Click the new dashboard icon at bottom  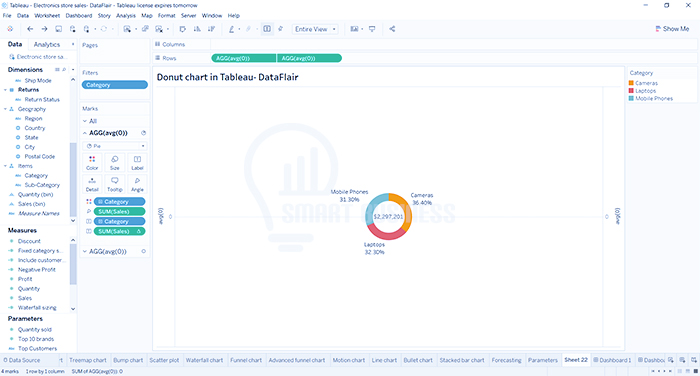click(x=682, y=360)
